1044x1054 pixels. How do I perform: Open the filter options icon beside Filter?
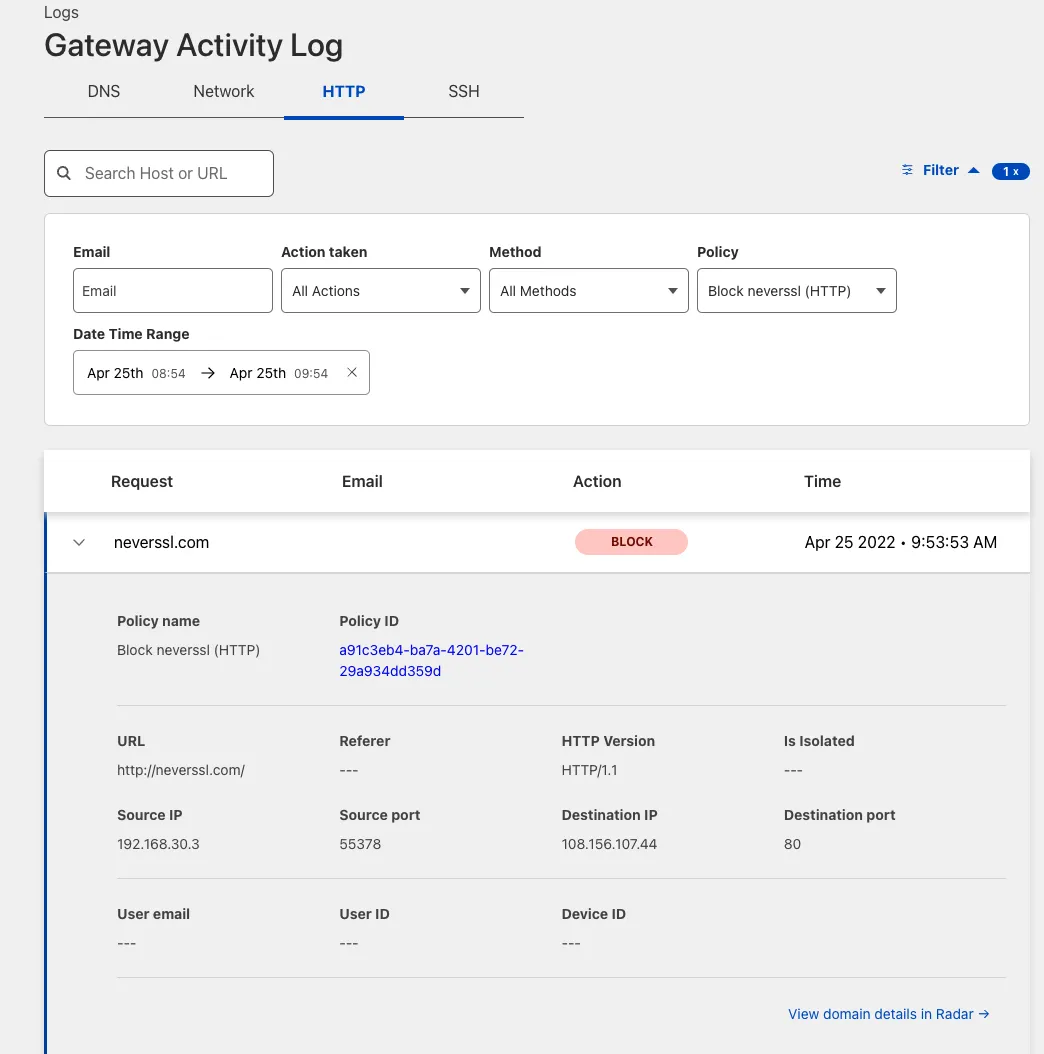(907, 170)
